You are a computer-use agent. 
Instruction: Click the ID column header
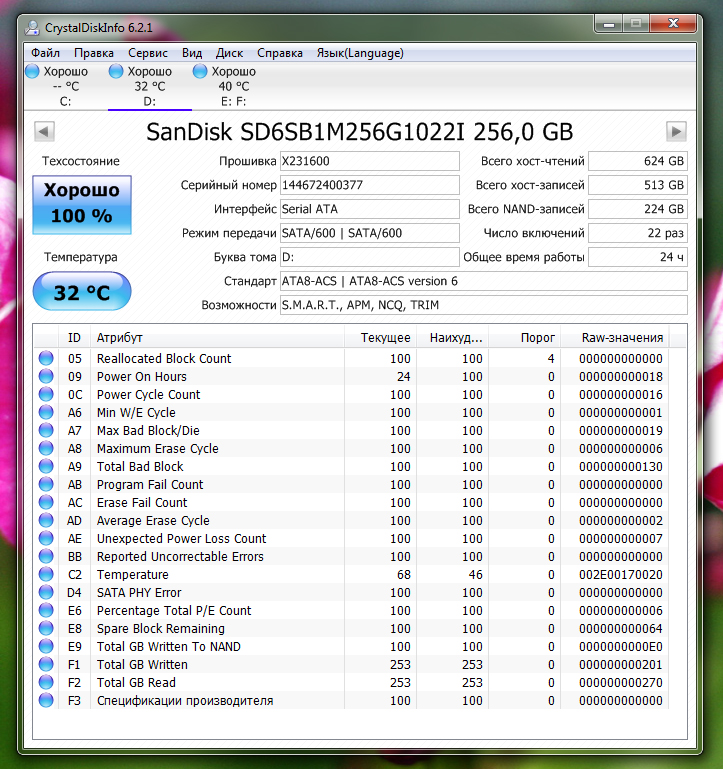click(x=74, y=337)
